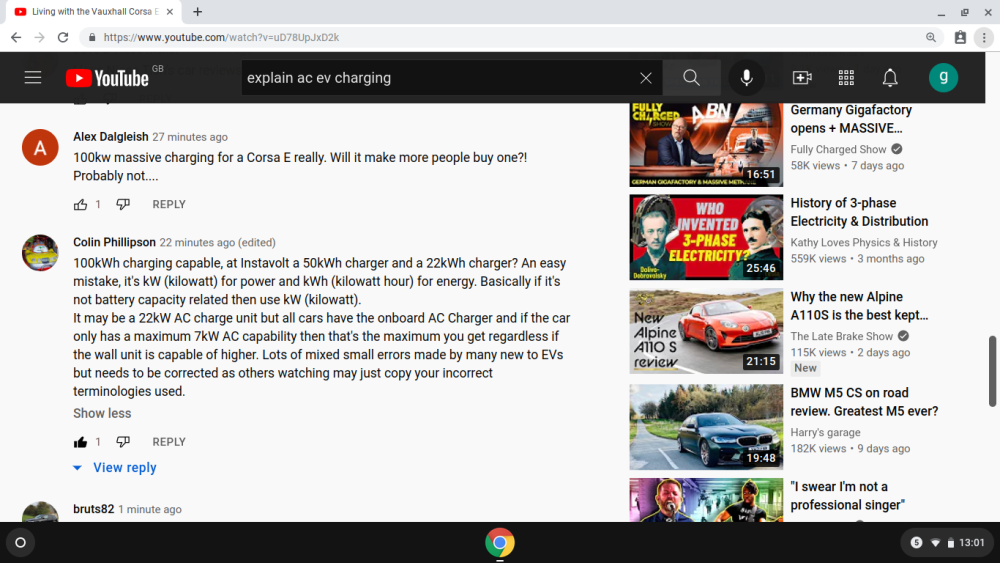
Task: Click the page vertical scrollbar thumb
Action: [x=992, y=371]
